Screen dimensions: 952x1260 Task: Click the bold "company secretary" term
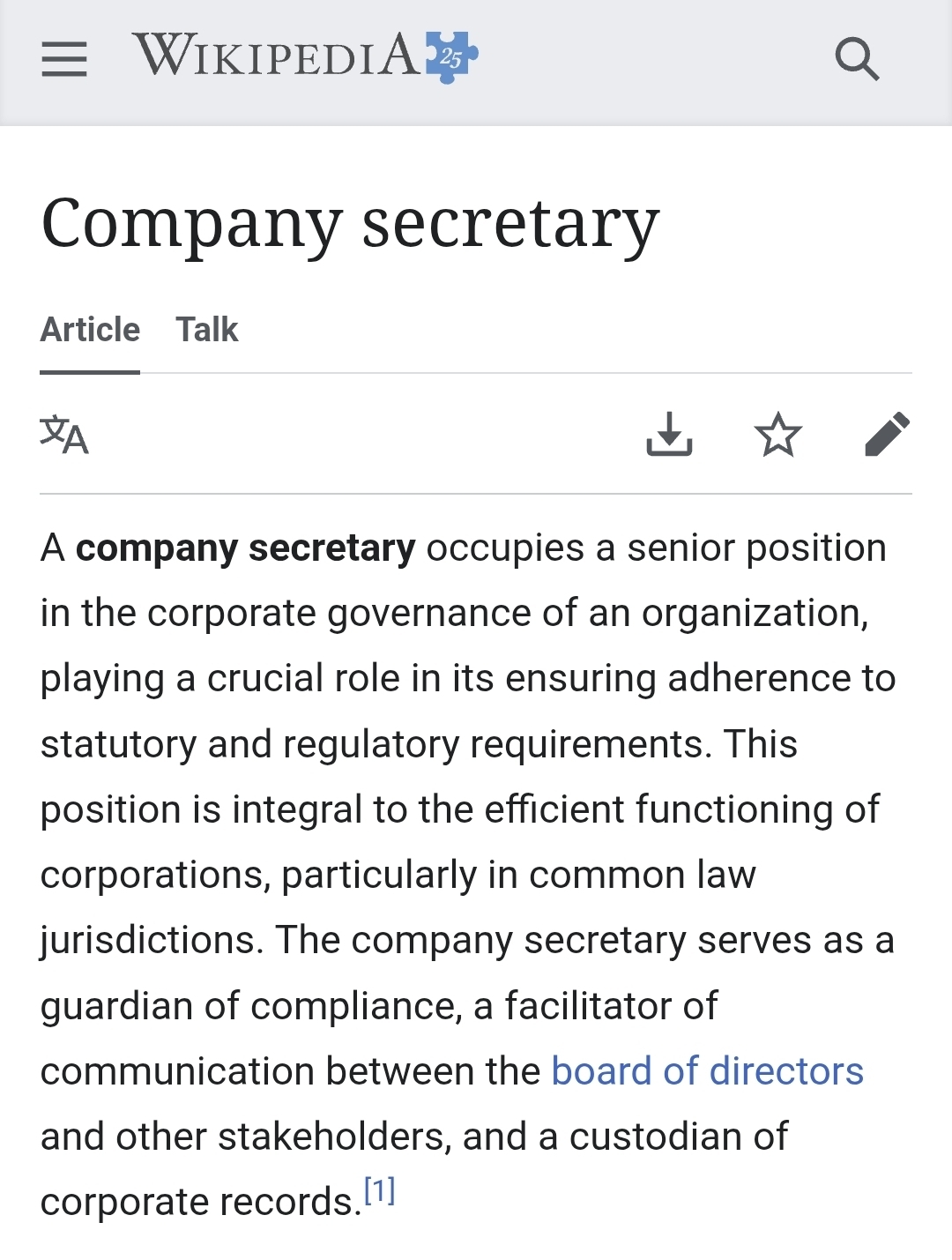coord(245,548)
